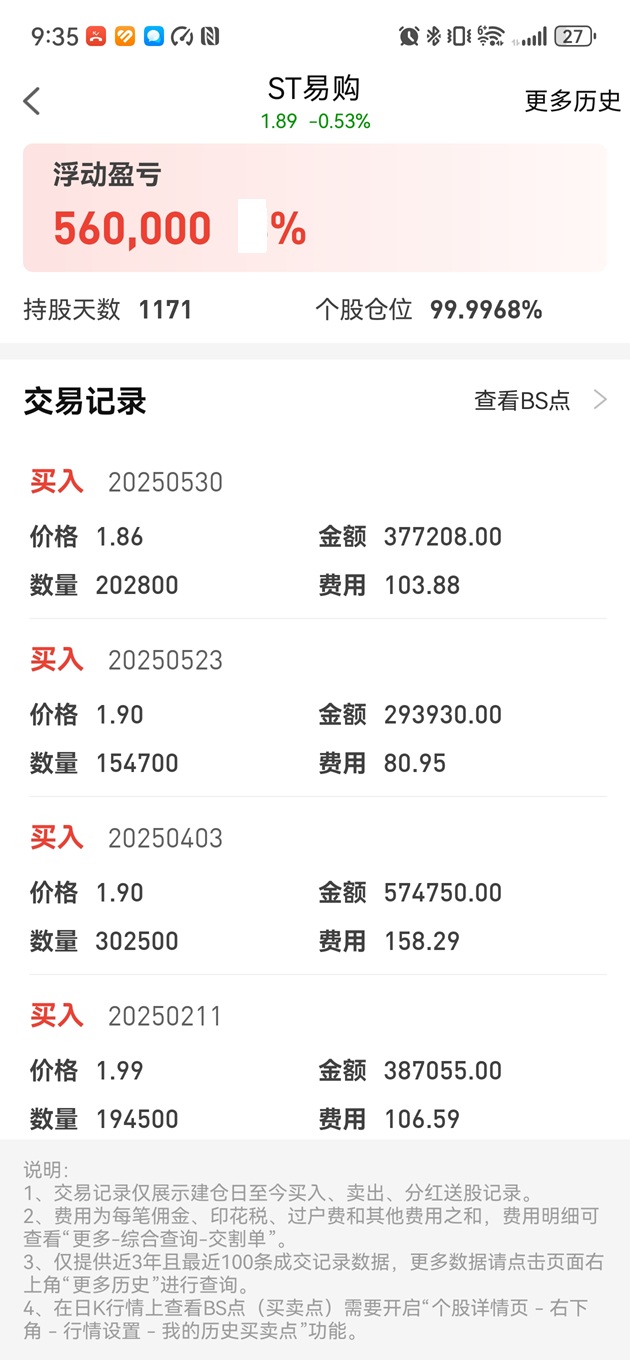Tap the alarm clock status icon

tap(408, 37)
